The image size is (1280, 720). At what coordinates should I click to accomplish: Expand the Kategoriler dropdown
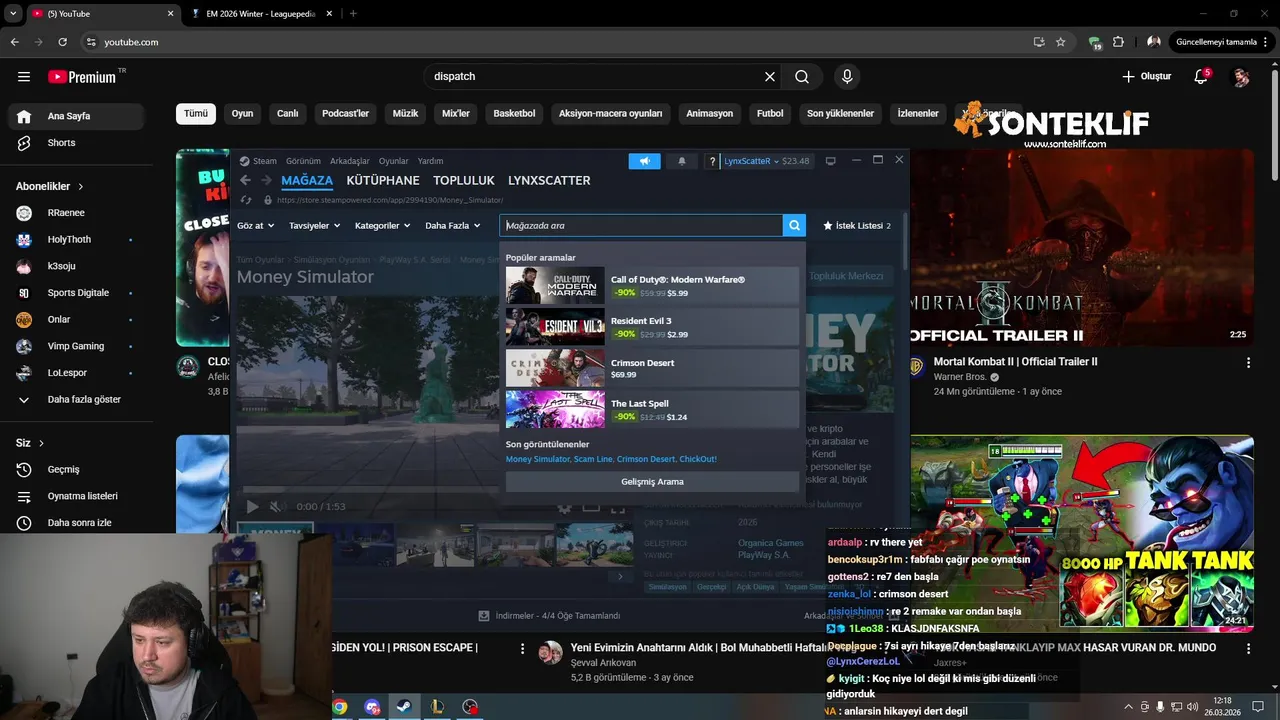(x=382, y=226)
